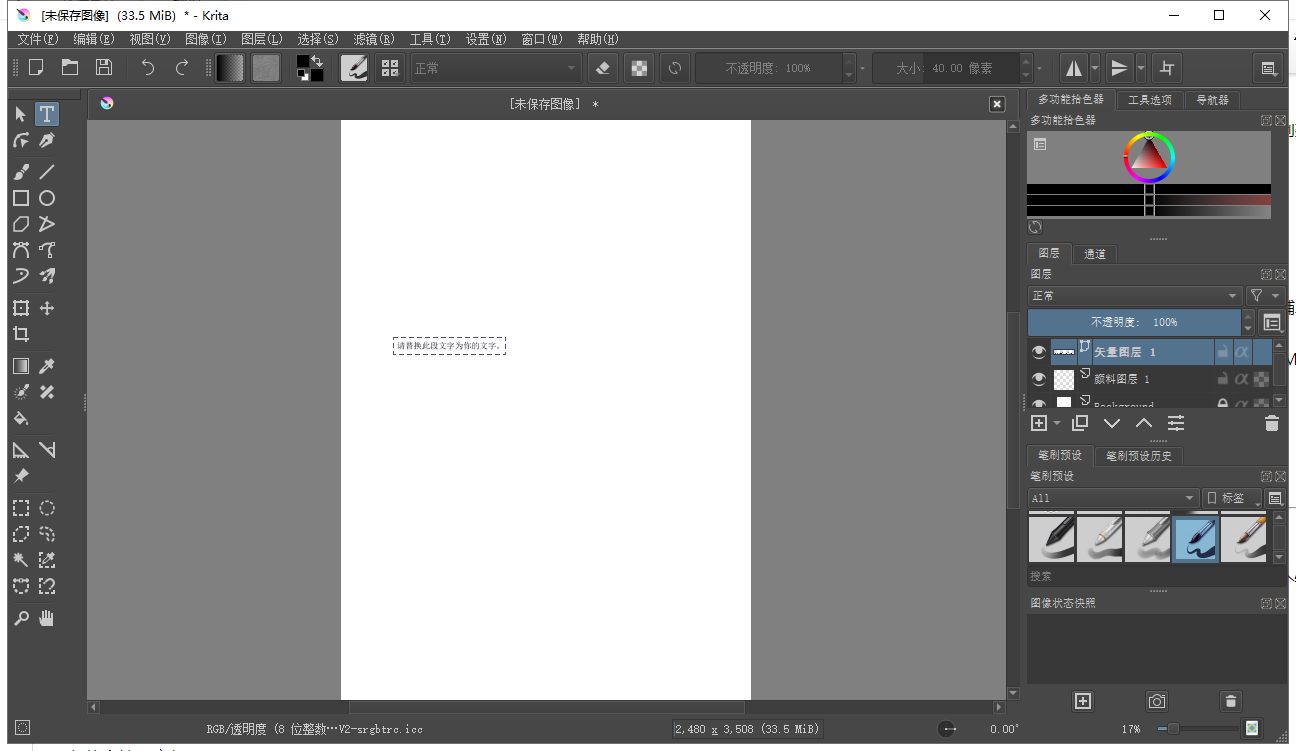
Task: Select the Rectangle tool
Action: [x=21, y=198]
